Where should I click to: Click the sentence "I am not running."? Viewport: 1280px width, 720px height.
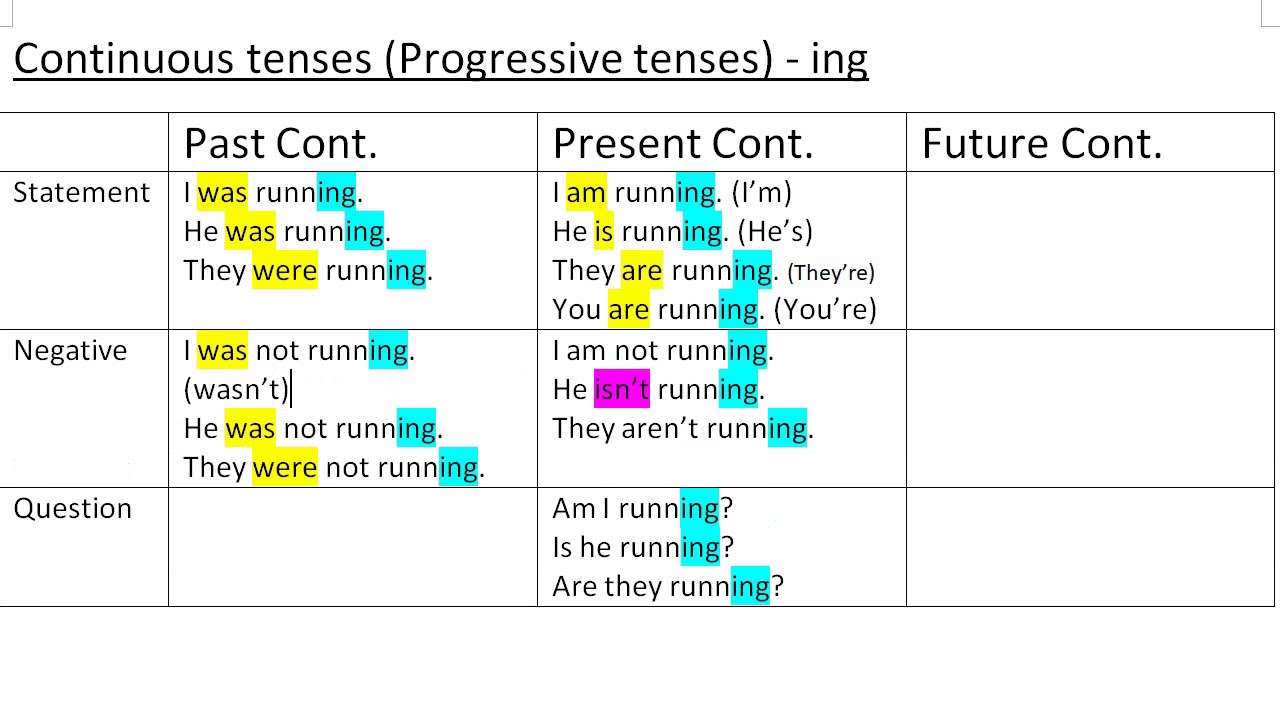coord(662,351)
